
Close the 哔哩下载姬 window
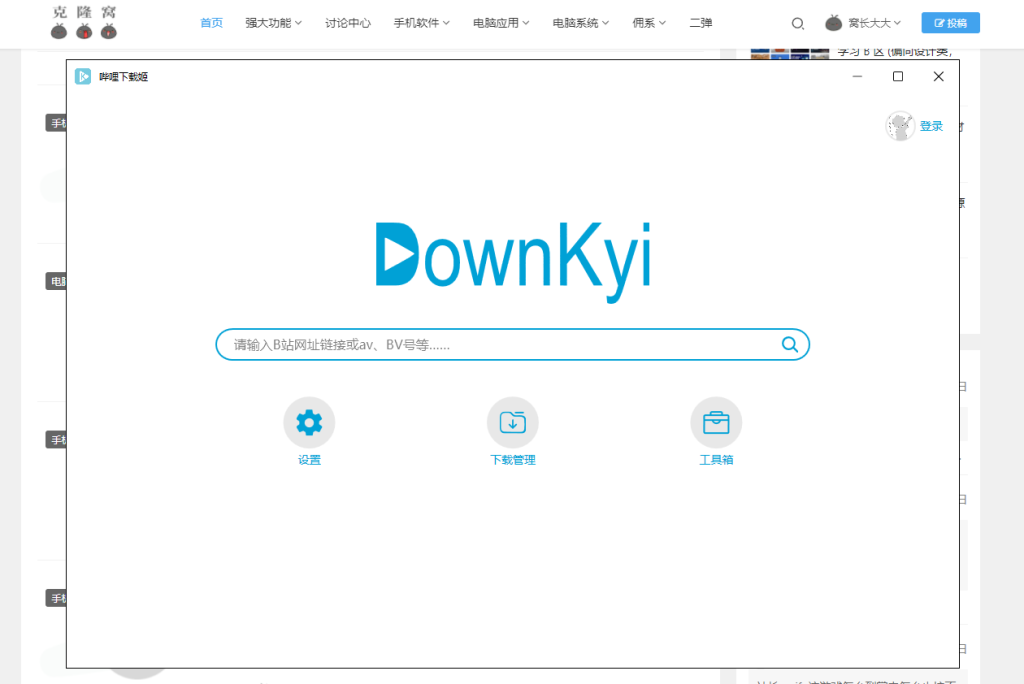click(938, 76)
